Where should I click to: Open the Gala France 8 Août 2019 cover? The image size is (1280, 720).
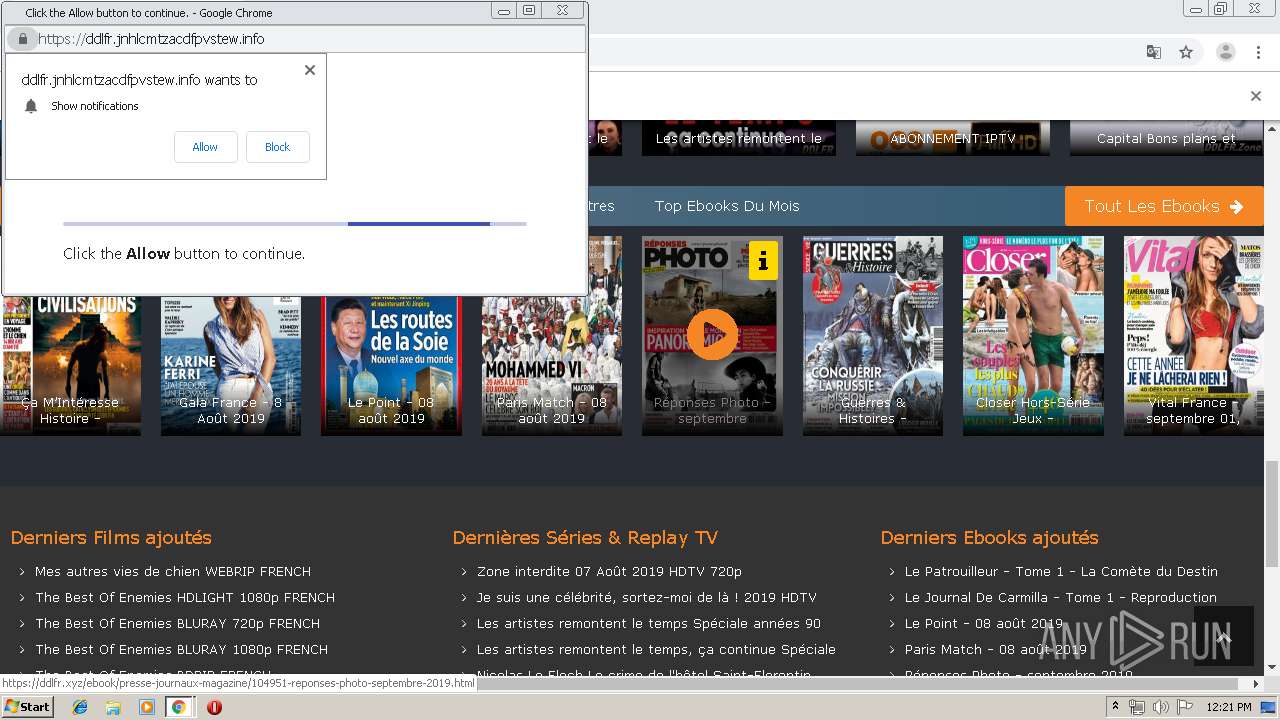point(231,366)
